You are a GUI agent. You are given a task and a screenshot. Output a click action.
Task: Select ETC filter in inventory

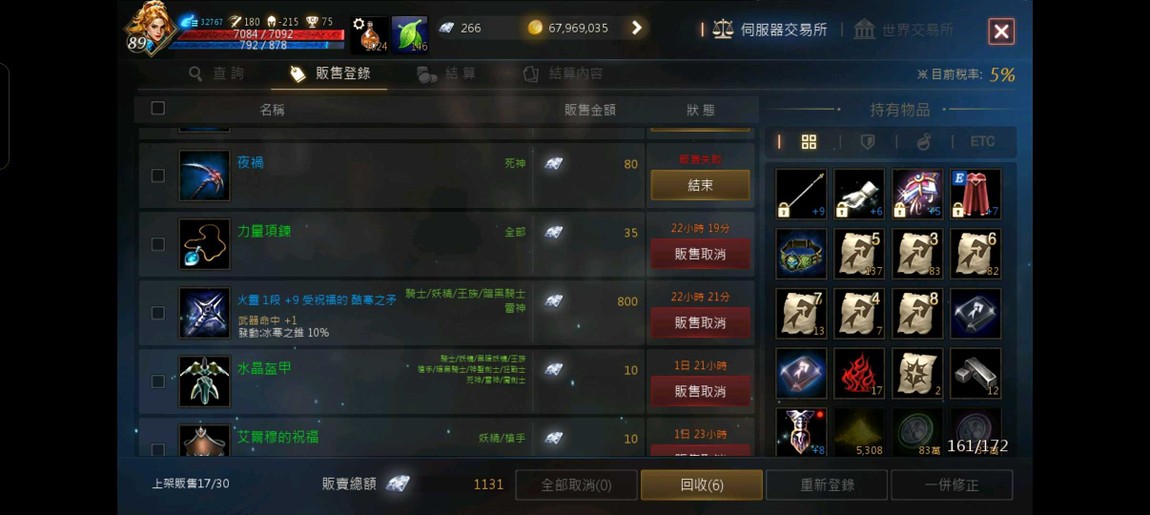click(983, 142)
